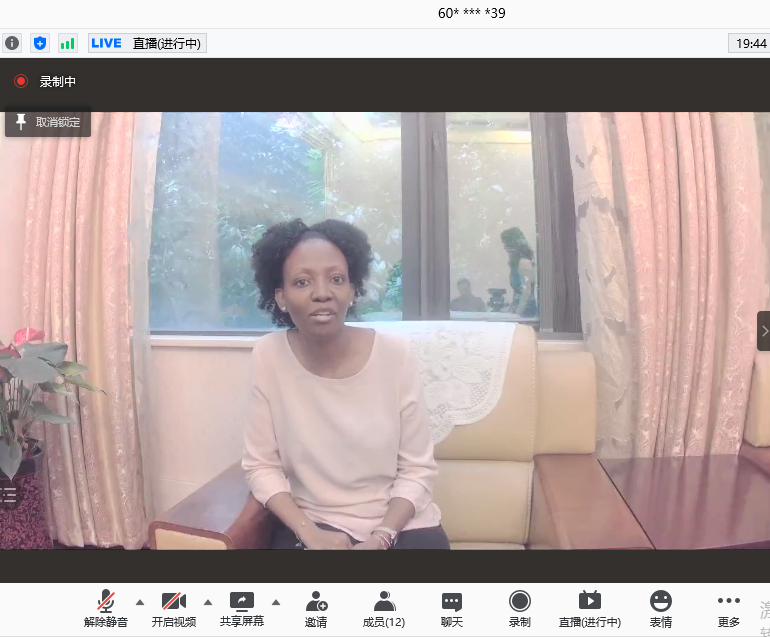The image size is (770, 637).
Task: Click the LIVE 直播(进行中) status label
Action: 147,43
